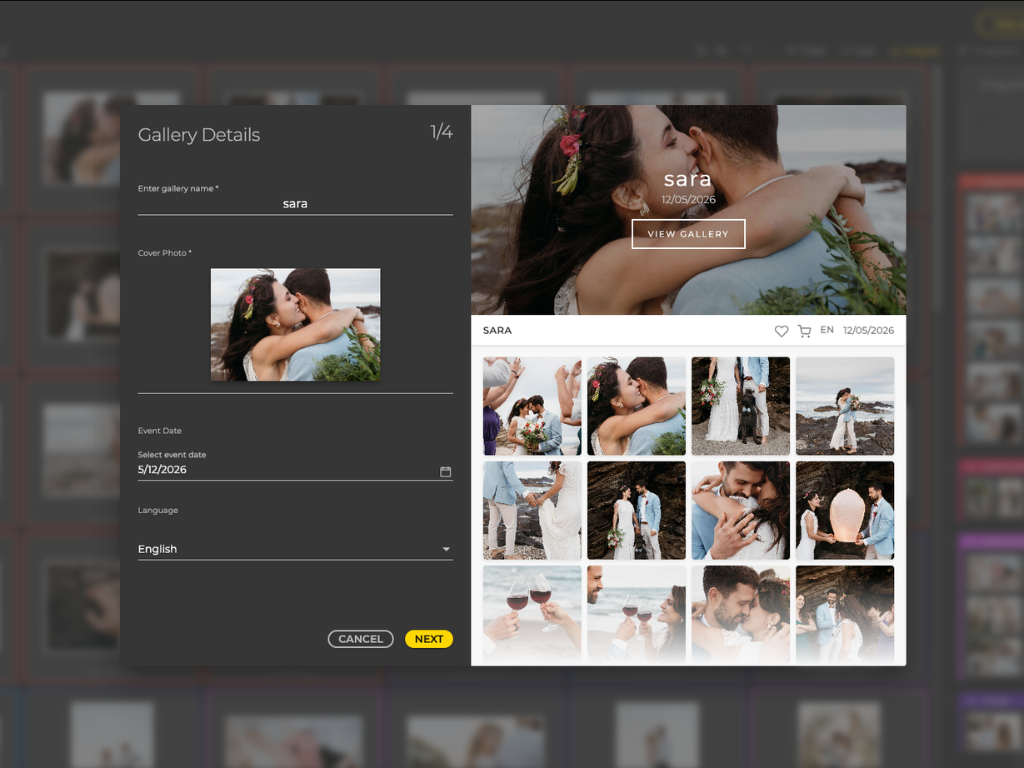Image resolution: width=1024 pixels, height=768 pixels.
Task: Open the wedding guests cheering photo thumbnail
Action: point(532,406)
